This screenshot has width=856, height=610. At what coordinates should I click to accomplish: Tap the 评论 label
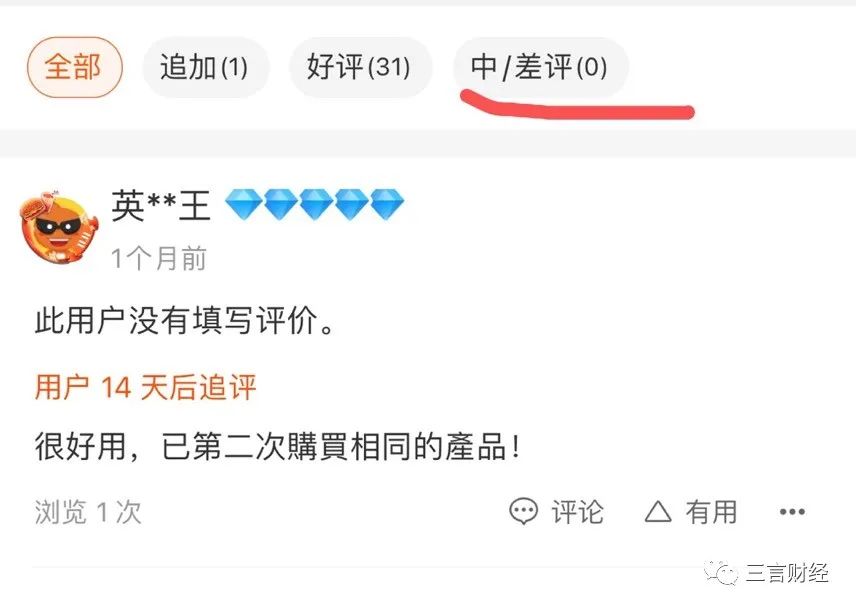coord(577,512)
